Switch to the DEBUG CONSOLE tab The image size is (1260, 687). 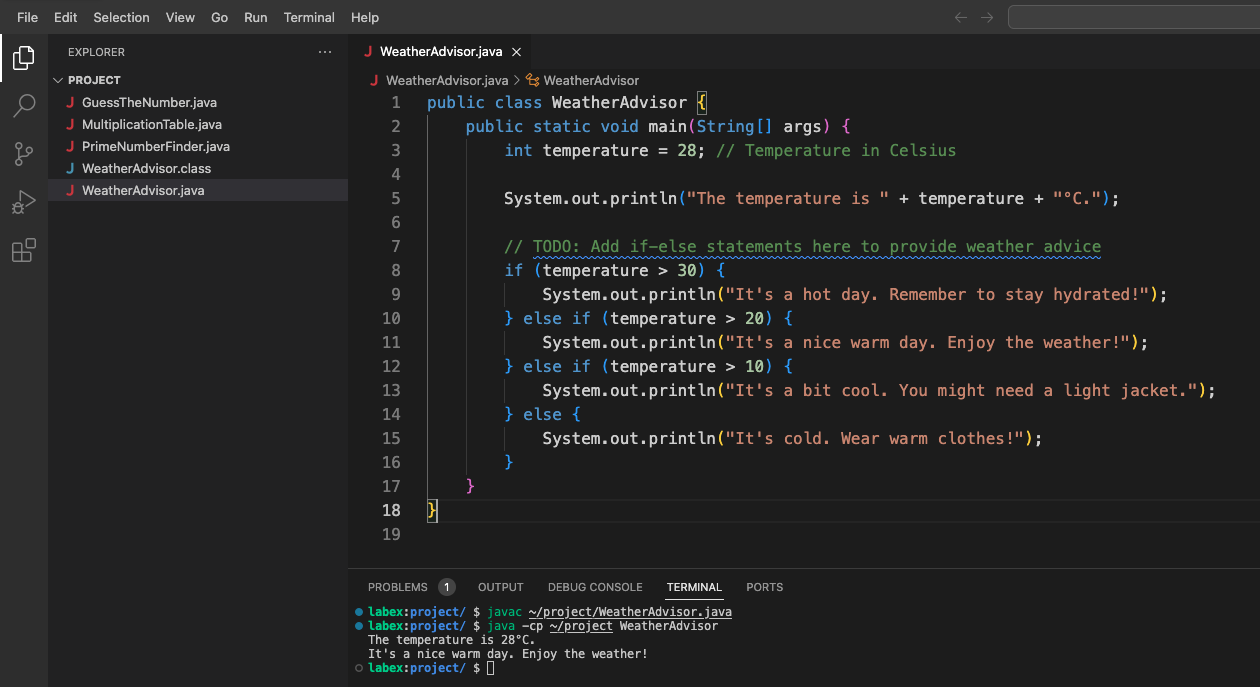point(595,587)
